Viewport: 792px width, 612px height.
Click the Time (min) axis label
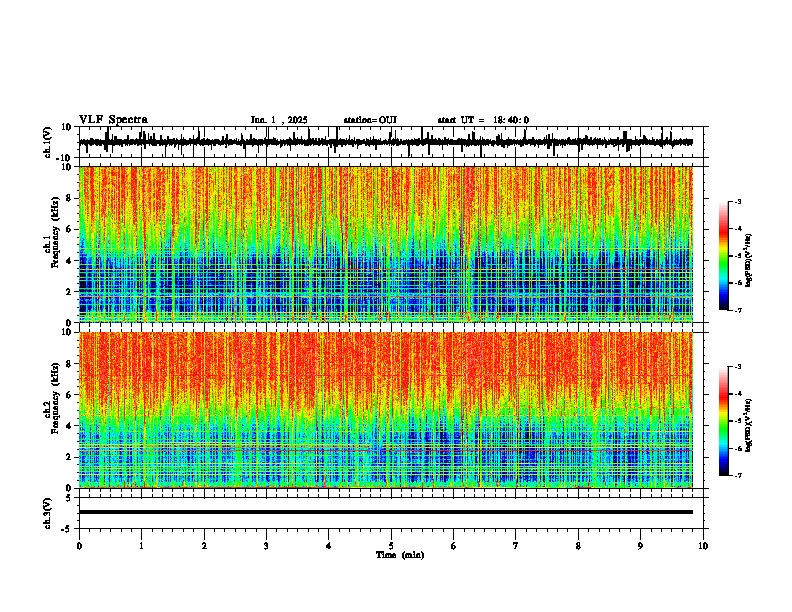point(400,555)
